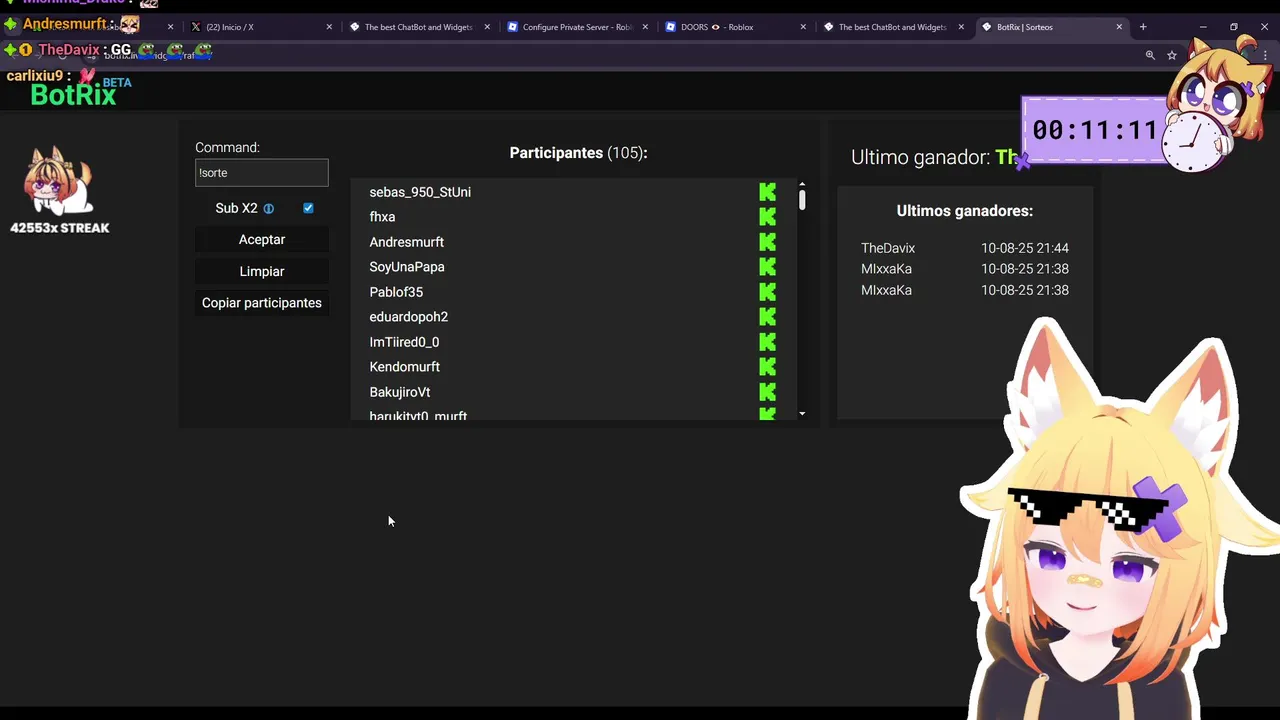Click the Participantes (105) heading

[x=578, y=153]
